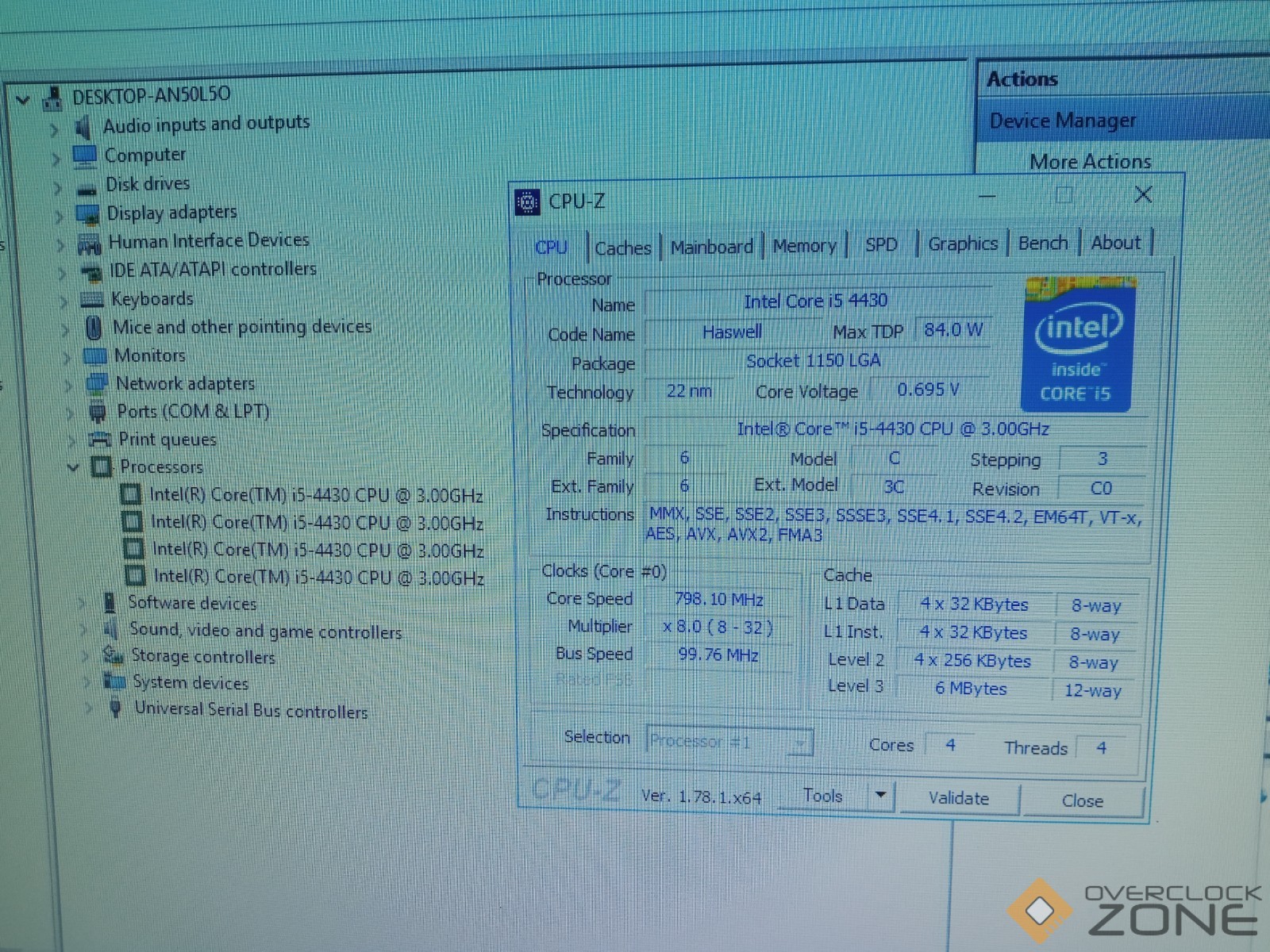Click the Storage controllers icon
The height and width of the screenshot is (952, 1270).
[x=113, y=656]
